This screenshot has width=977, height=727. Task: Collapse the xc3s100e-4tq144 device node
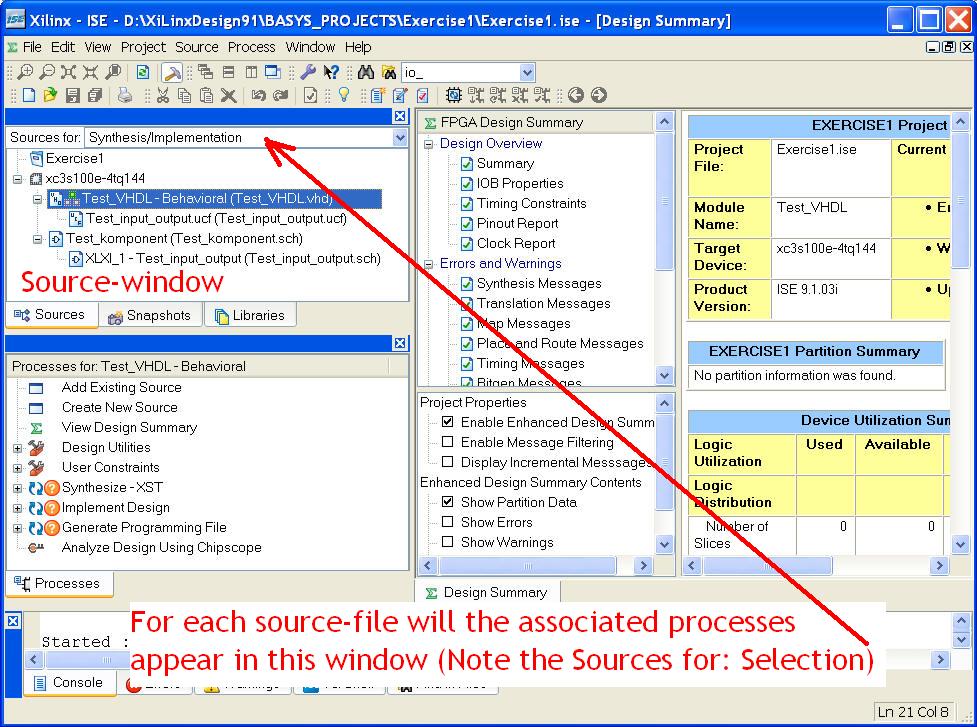click(x=17, y=179)
